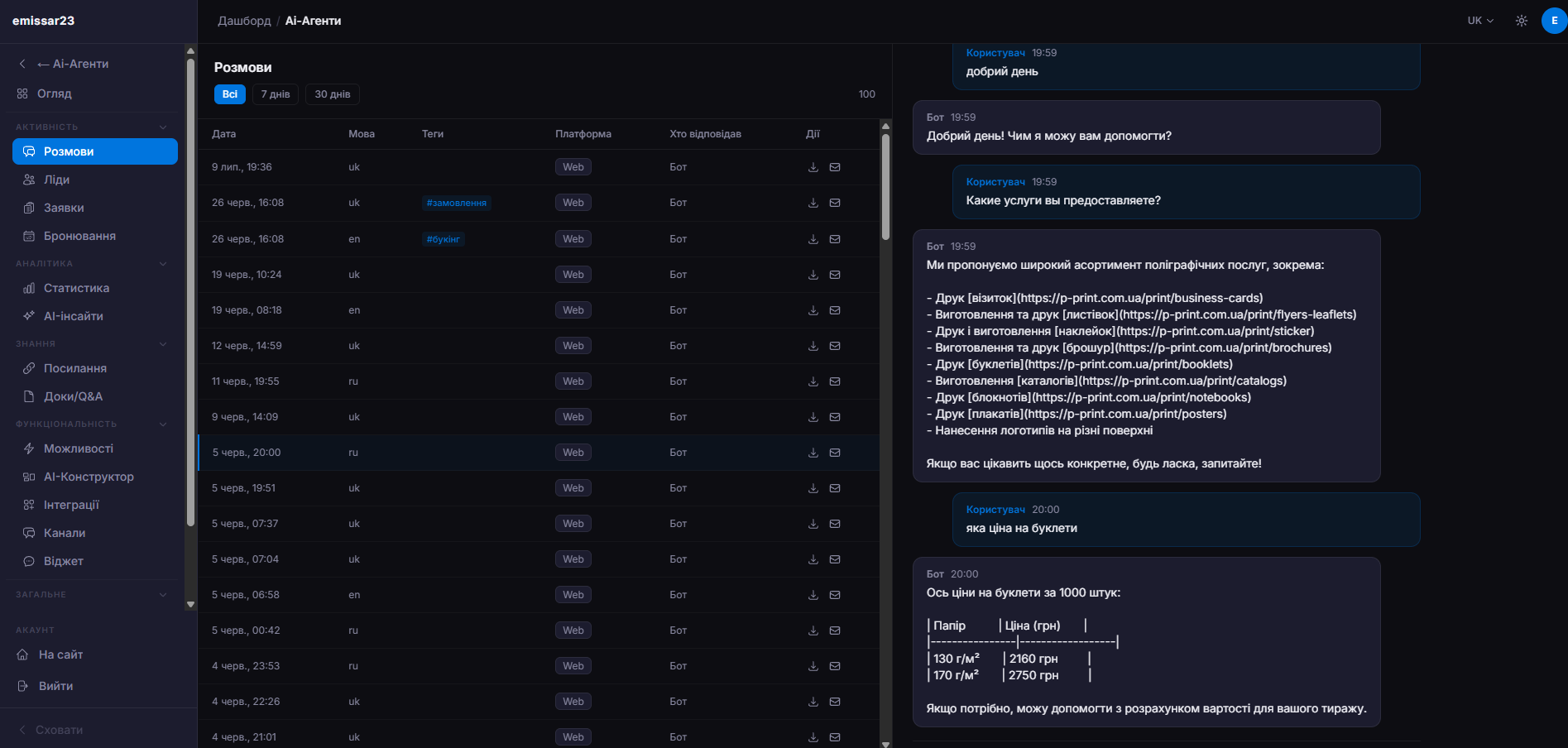Screen dimensions: 1568x748
Task: Collapse the АКТИВНІСТЬ sidebar section
Action: tap(163, 127)
